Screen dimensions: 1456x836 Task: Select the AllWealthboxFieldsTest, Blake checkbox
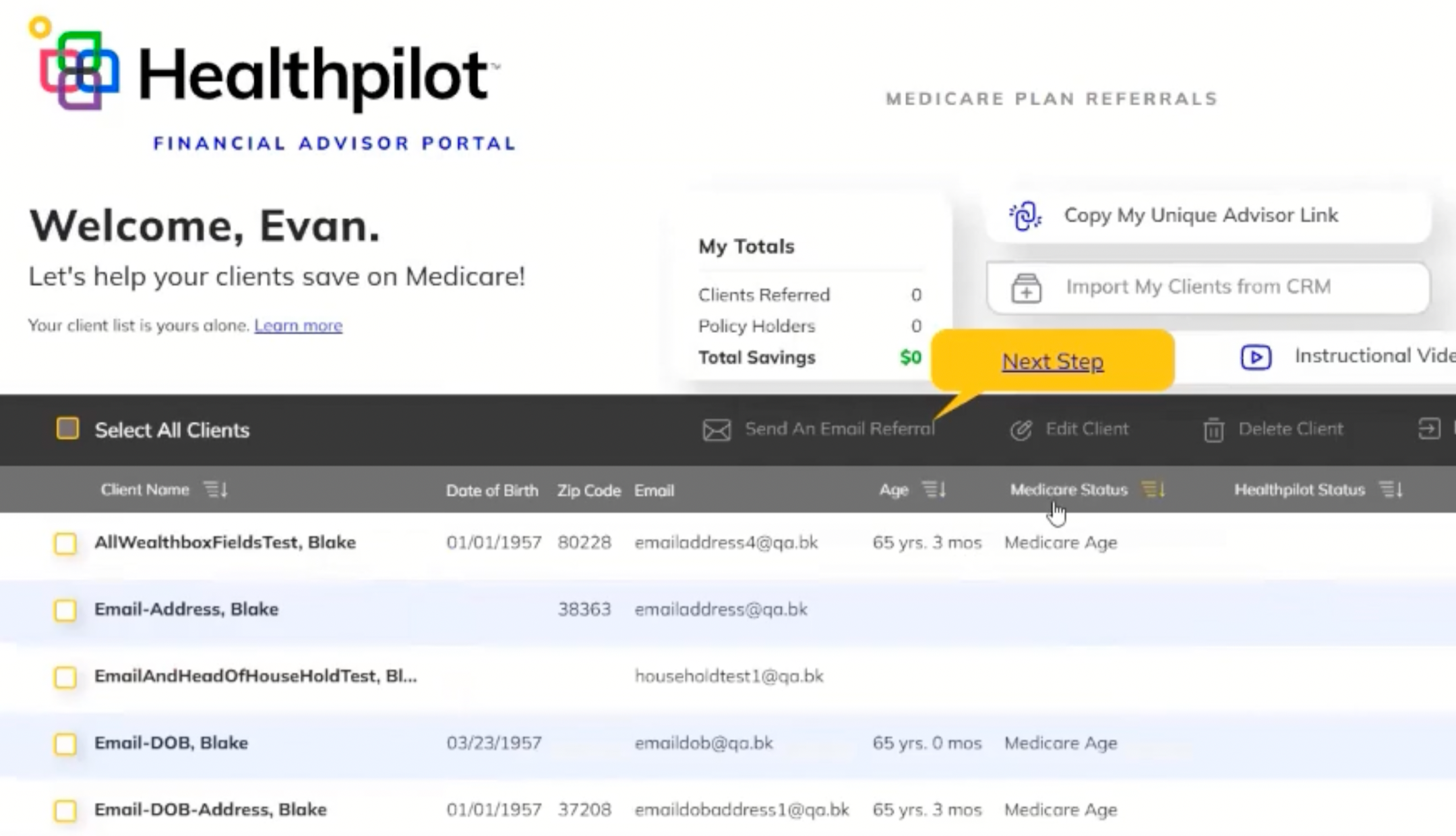coord(65,543)
